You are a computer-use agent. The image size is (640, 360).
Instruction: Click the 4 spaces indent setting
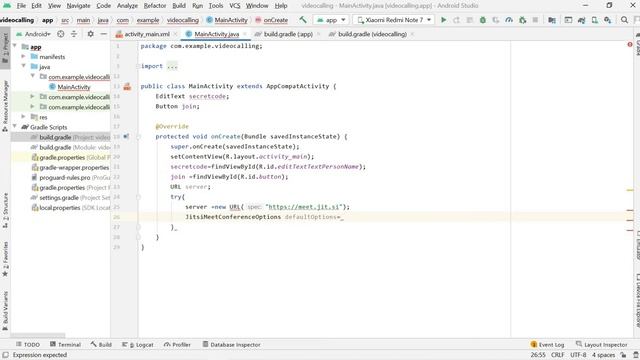(x=603, y=355)
